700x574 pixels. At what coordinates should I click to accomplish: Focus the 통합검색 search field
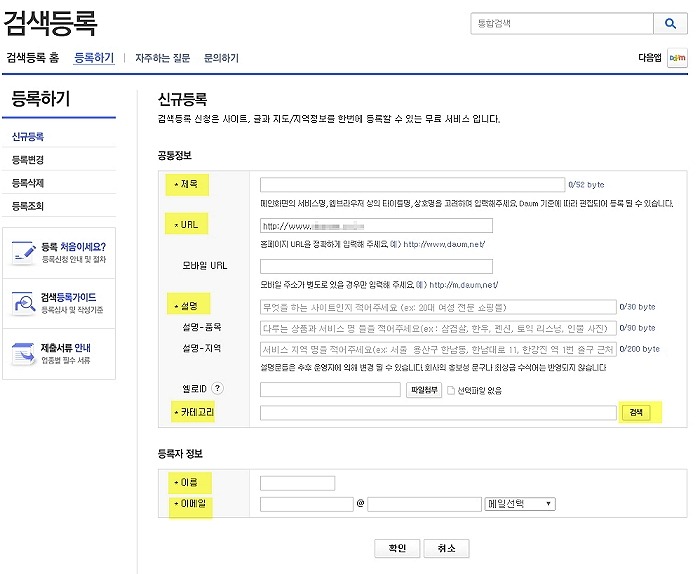562,23
